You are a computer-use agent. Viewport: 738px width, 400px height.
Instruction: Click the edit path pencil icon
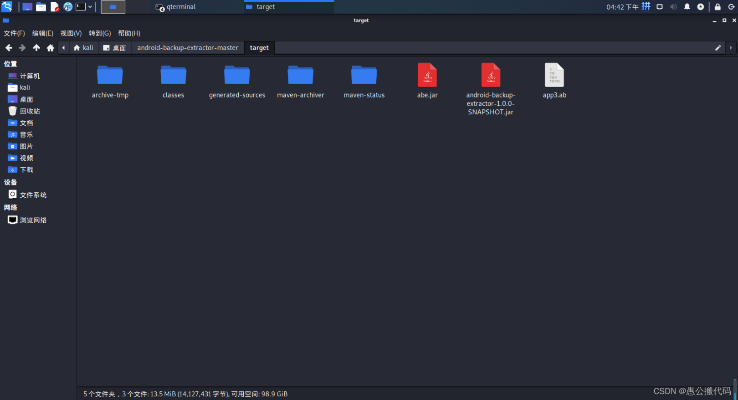click(x=718, y=47)
